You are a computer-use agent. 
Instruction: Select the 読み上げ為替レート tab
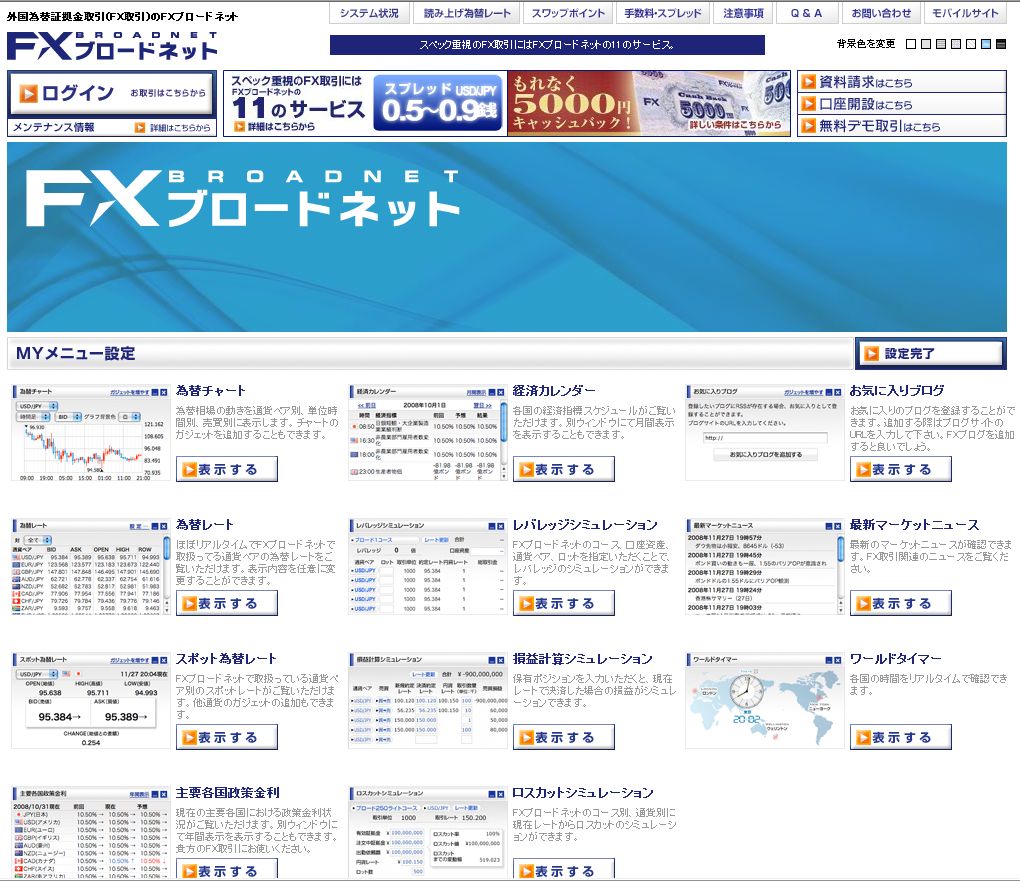click(468, 13)
